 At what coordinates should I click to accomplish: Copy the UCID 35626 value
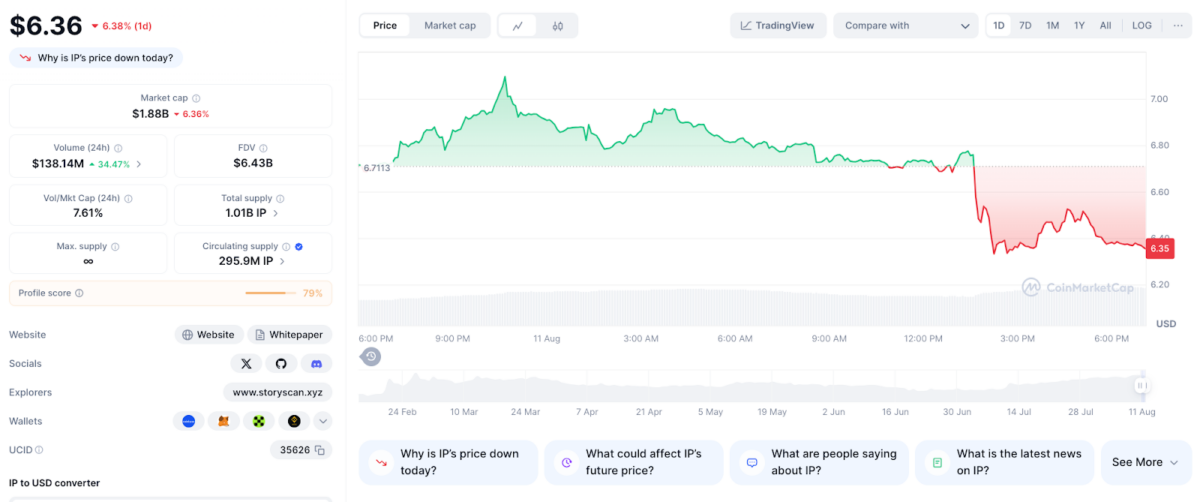point(320,451)
